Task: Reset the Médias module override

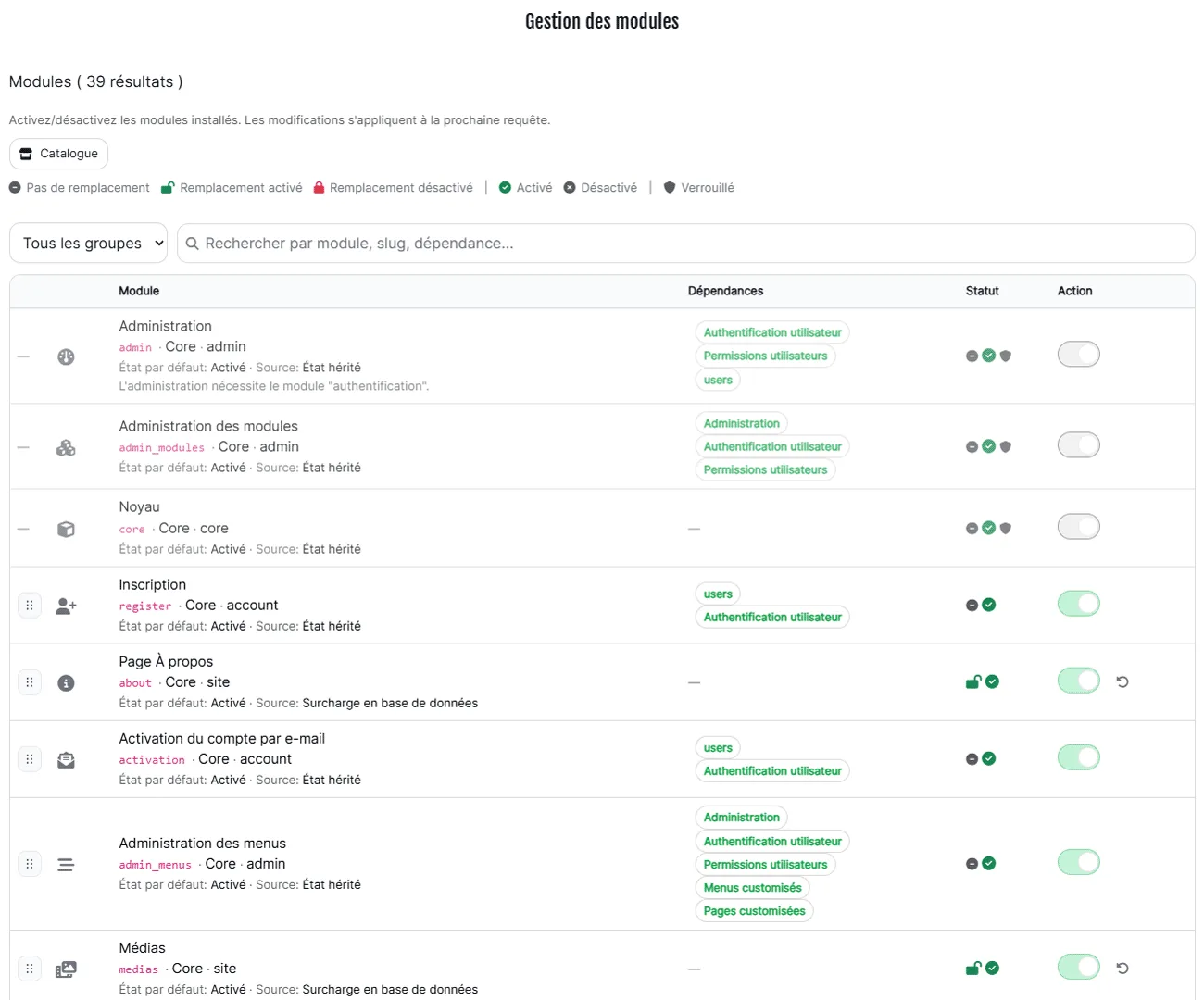Action: click(x=1122, y=969)
